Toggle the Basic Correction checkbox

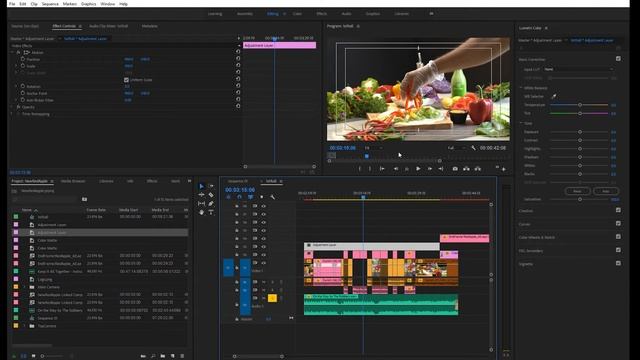pos(618,59)
